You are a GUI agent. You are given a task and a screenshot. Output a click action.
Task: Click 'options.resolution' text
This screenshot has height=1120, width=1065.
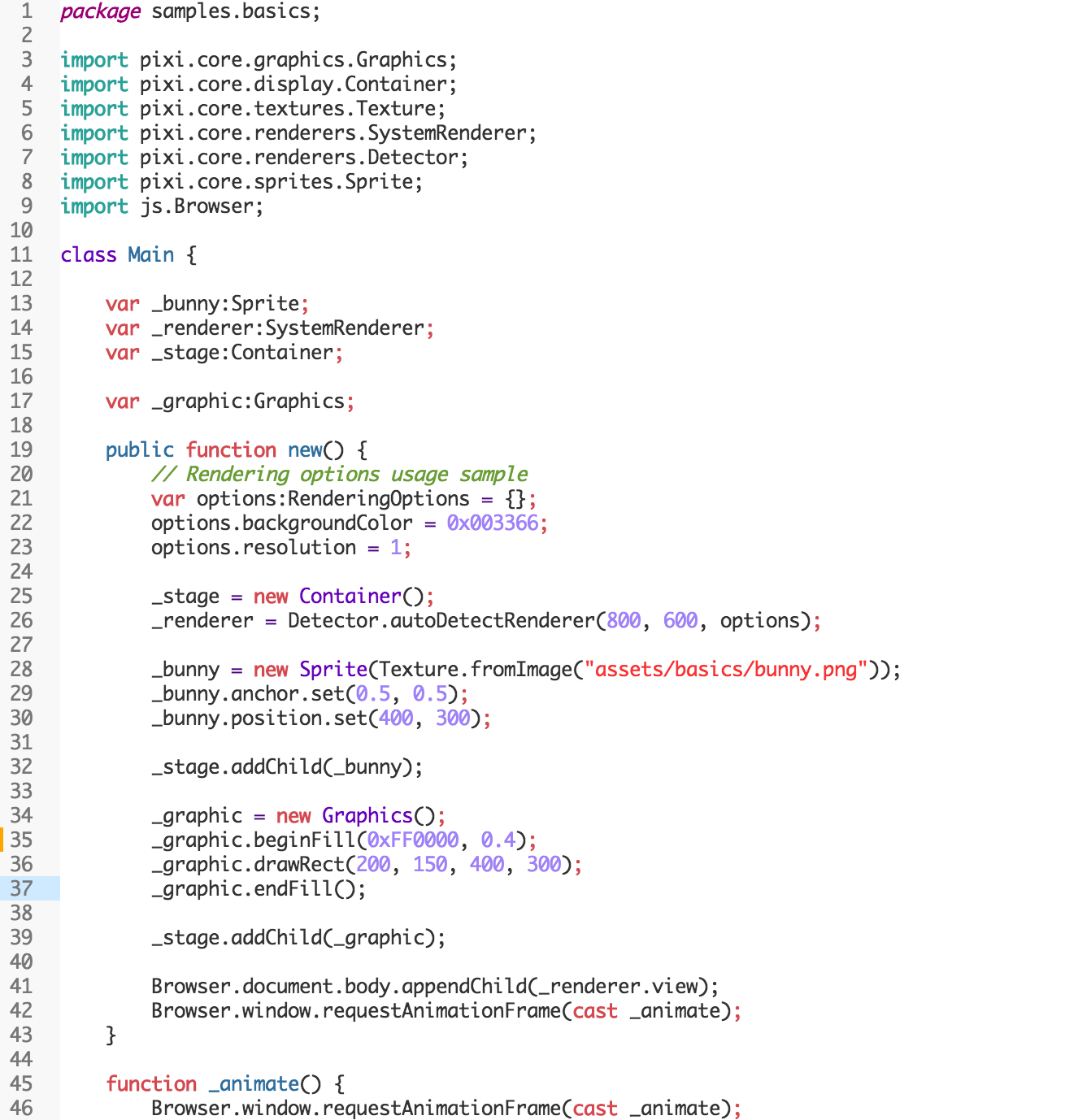coord(254,548)
